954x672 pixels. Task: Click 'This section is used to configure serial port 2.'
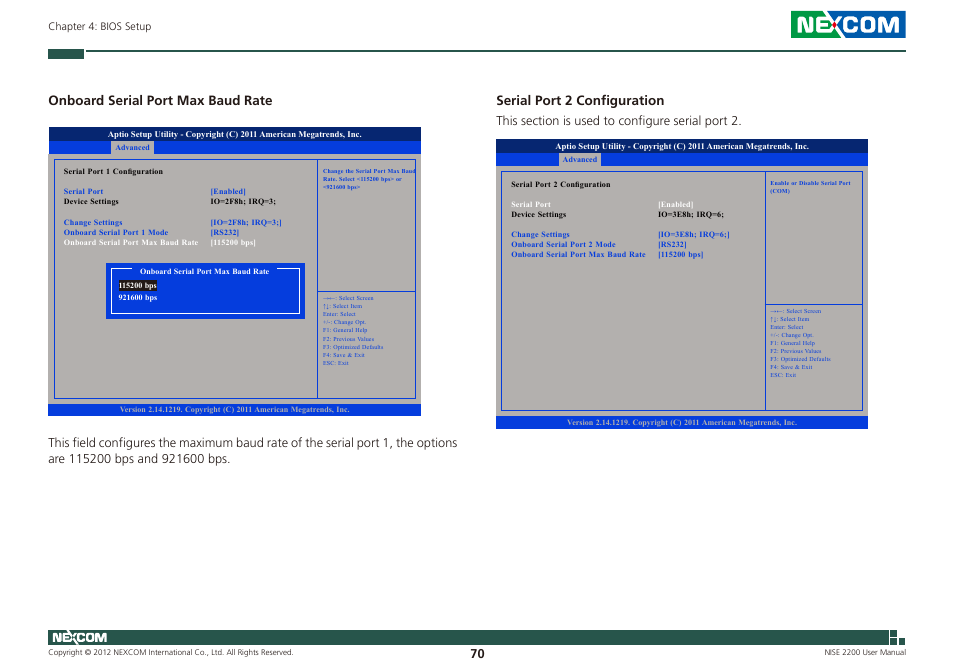tap(619, 120)
